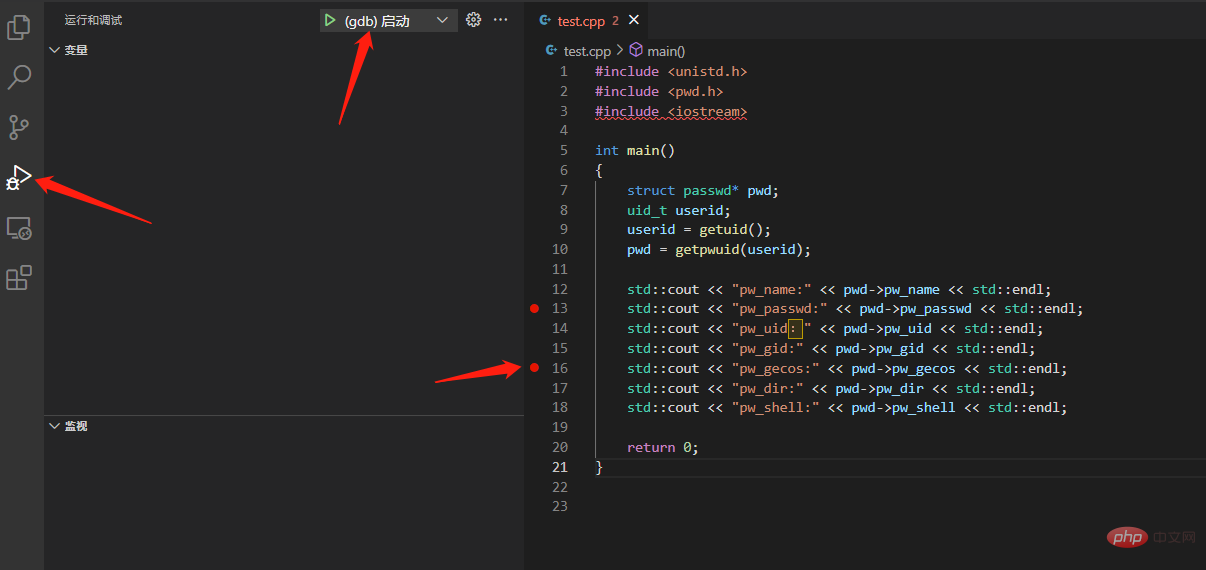
Task: Start debugging with green play icon
Action: pyautogui.click(x=330, y=20)
